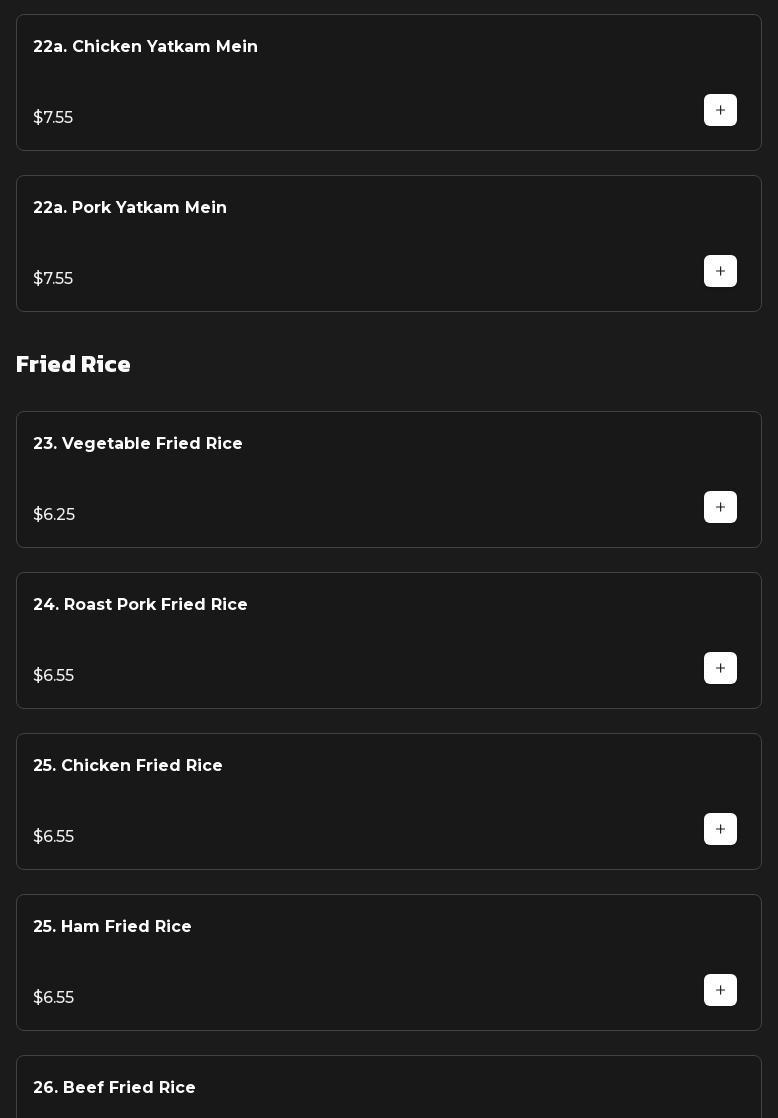Click the Fried Rice section heading
The width and height of the screenshot is (778, 1118).
[73, 365]
